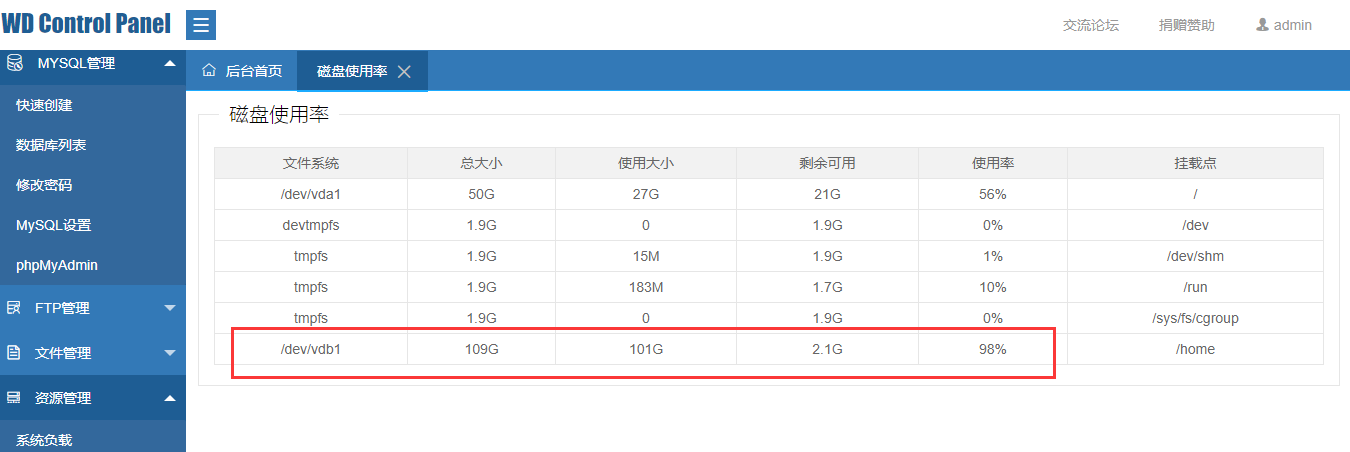1350x452 pixels.
Task: Click the /run mount point cell
Action: click(1195, 287)
